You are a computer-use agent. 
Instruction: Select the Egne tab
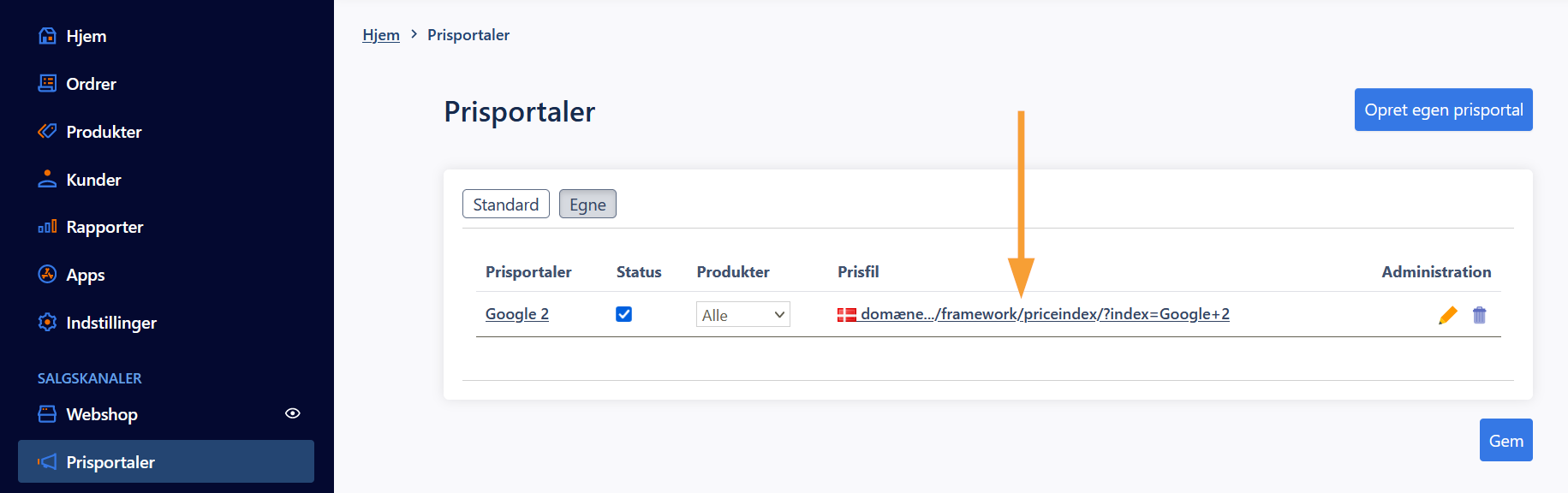pyautogui.click(x=587, y=204)
